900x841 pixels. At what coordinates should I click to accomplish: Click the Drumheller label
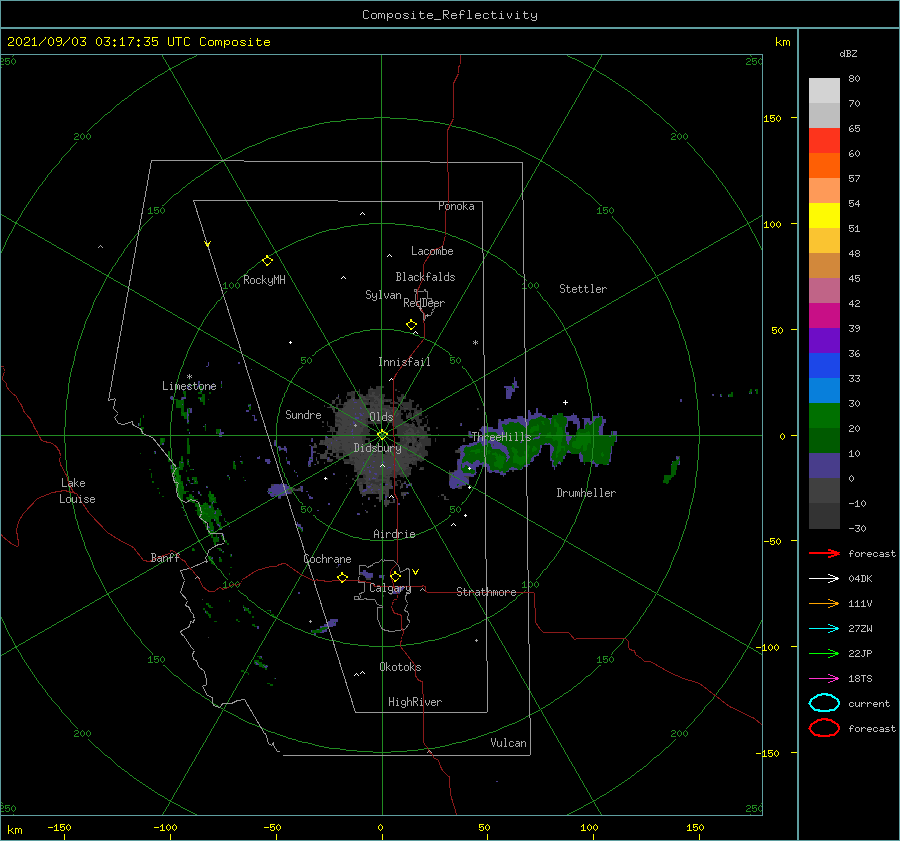[586, 493]
